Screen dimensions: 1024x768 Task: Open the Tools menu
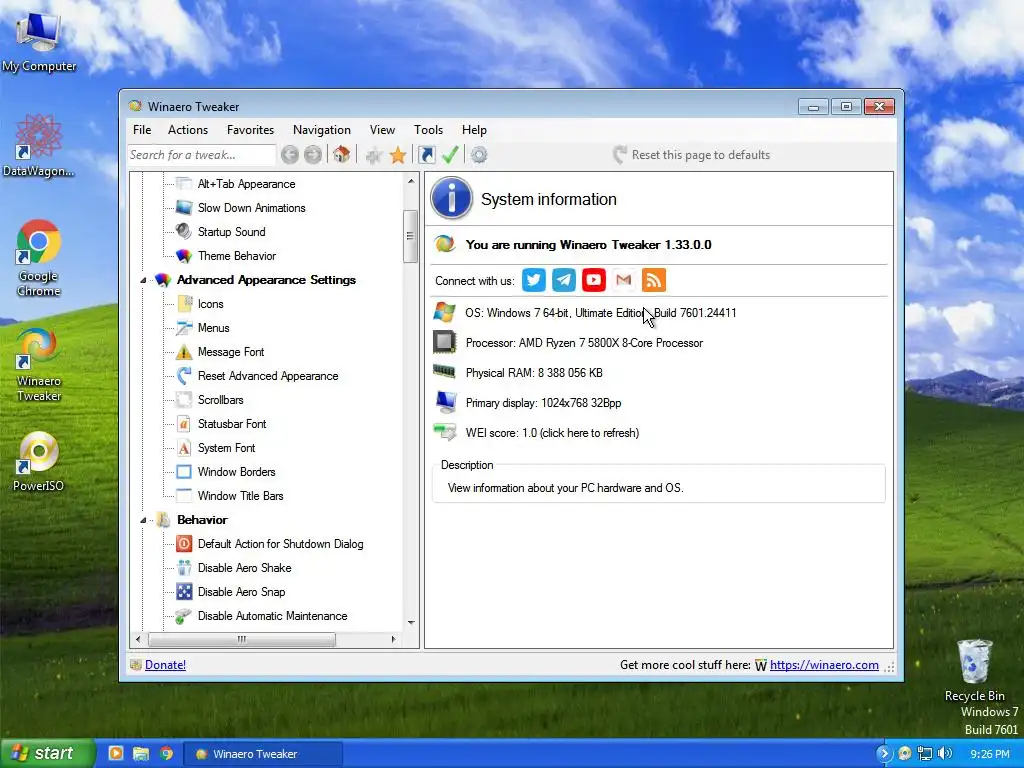428,130
